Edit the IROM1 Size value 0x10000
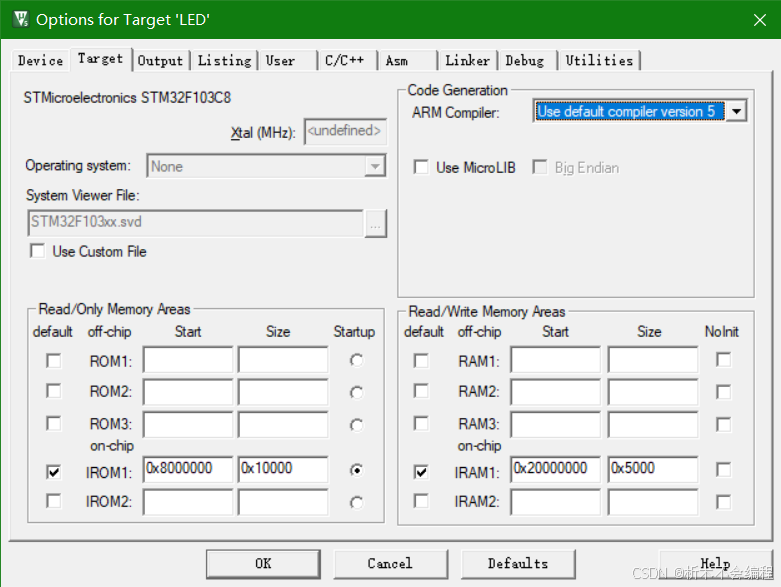Image resolution: width=781 pixels, height=587 pixels. pyautogui.click(x=283, y=469)
